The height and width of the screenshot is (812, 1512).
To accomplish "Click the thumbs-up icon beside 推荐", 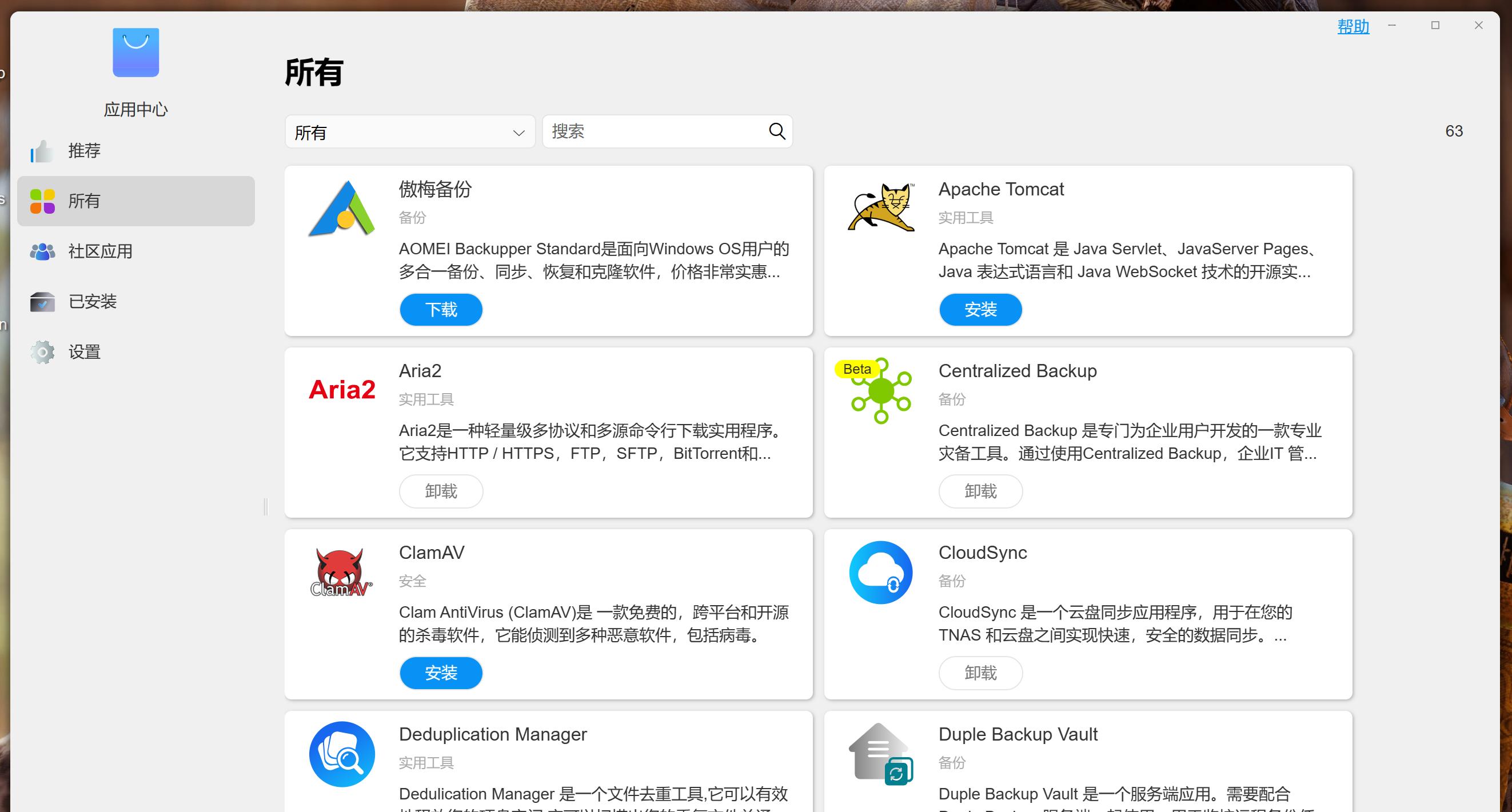I will click(x=42, y=151).
